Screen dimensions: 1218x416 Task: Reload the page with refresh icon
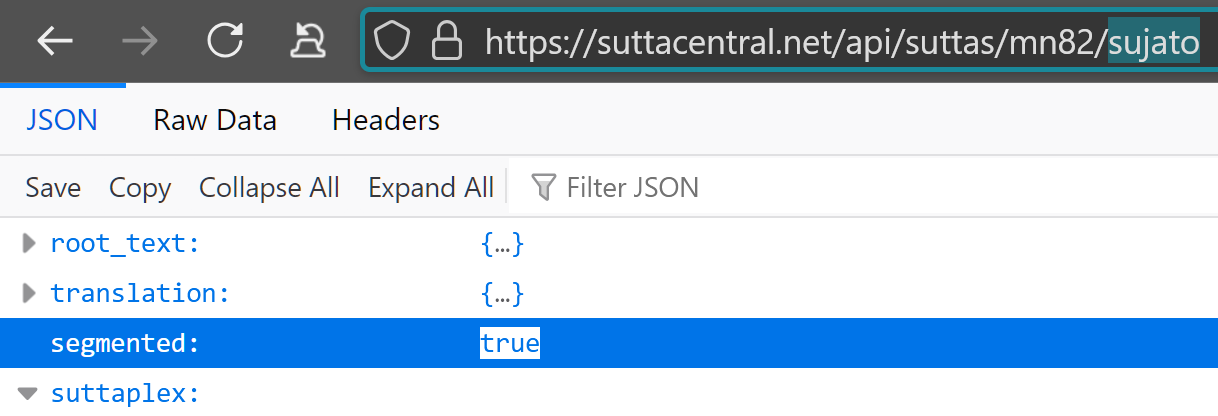pos(225,40)
